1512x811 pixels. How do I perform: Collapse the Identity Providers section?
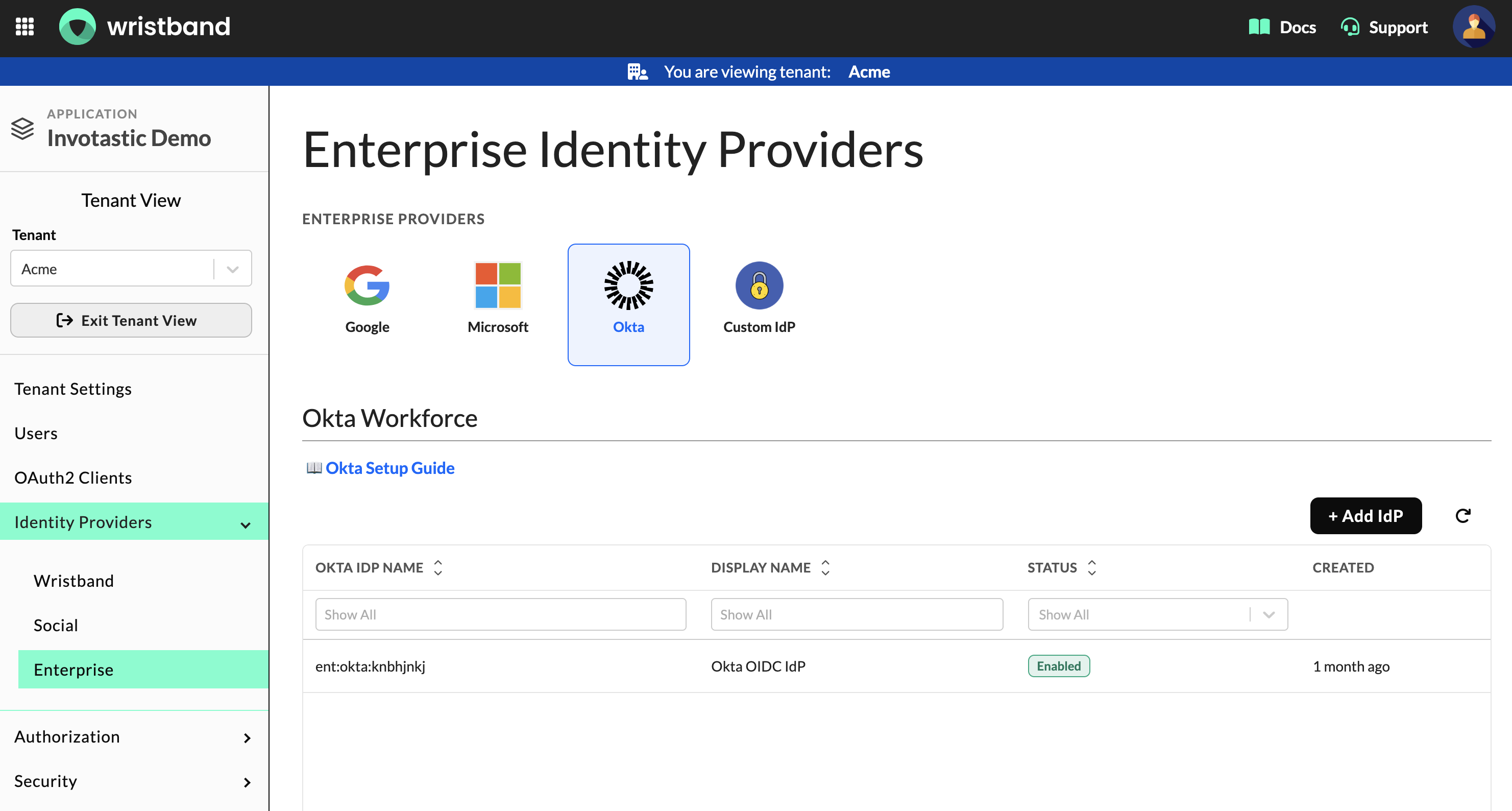tap(134, 521)
